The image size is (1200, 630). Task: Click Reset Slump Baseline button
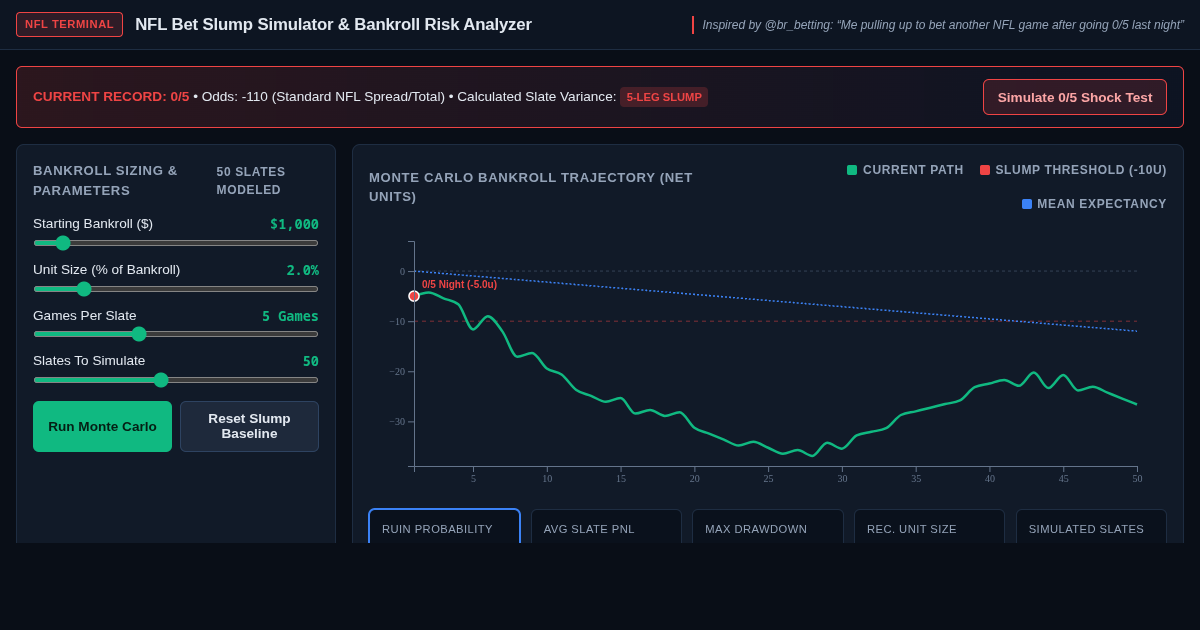pyautogui.click(x=249, y=426)
